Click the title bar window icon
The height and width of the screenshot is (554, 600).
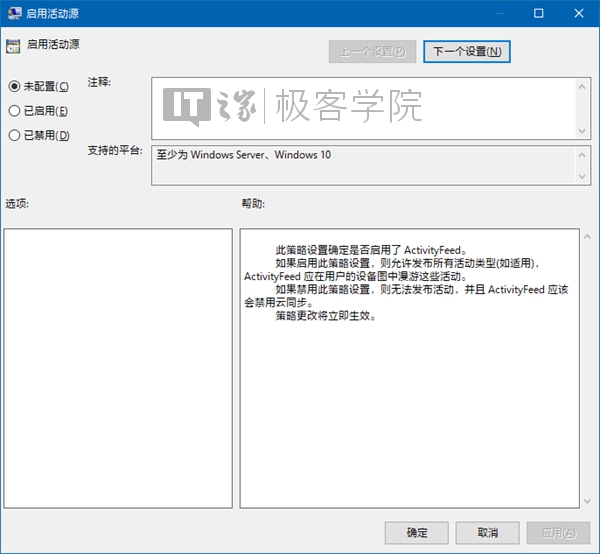15,13
